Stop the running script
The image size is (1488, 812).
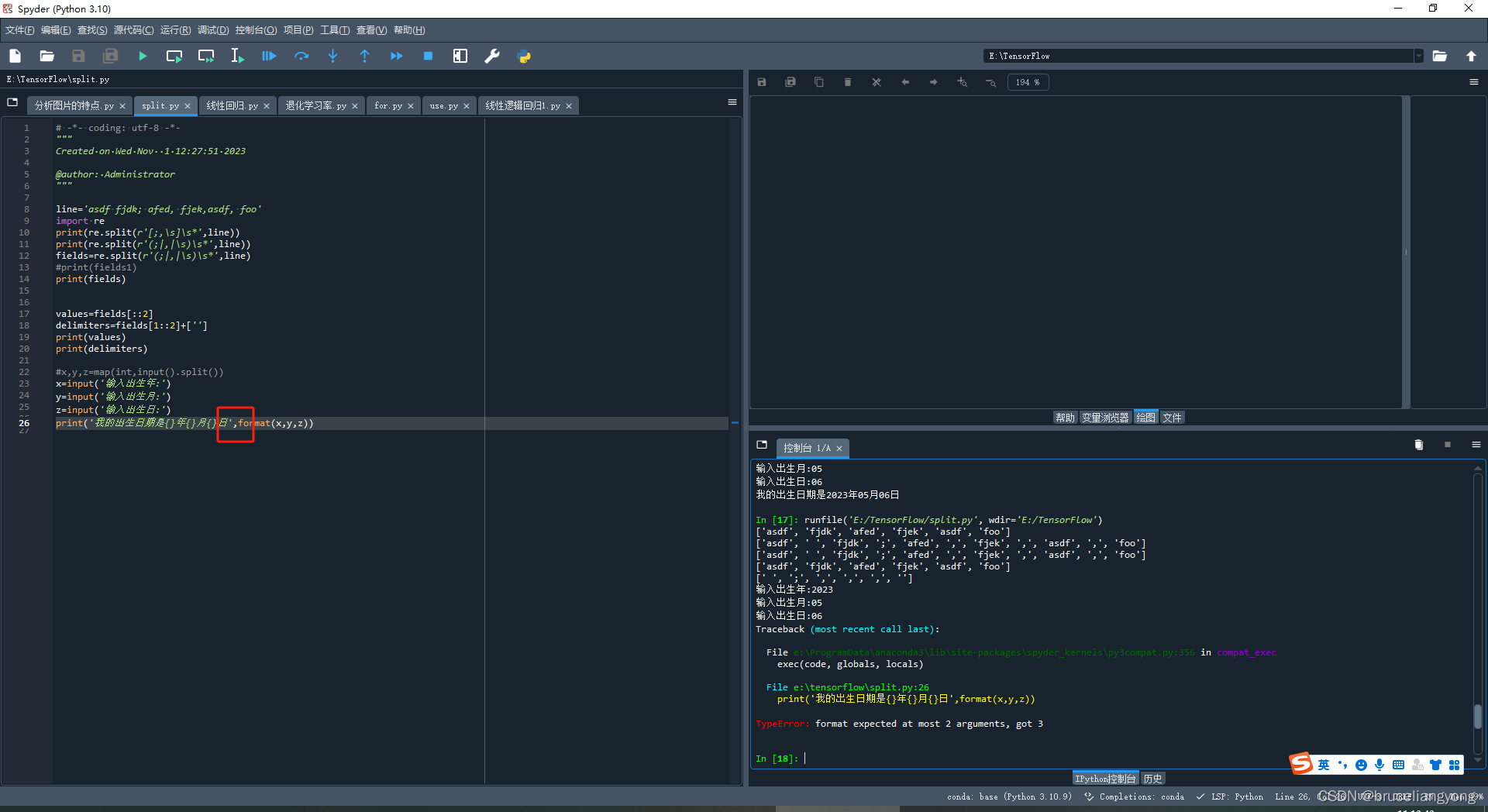pos(428,56)
